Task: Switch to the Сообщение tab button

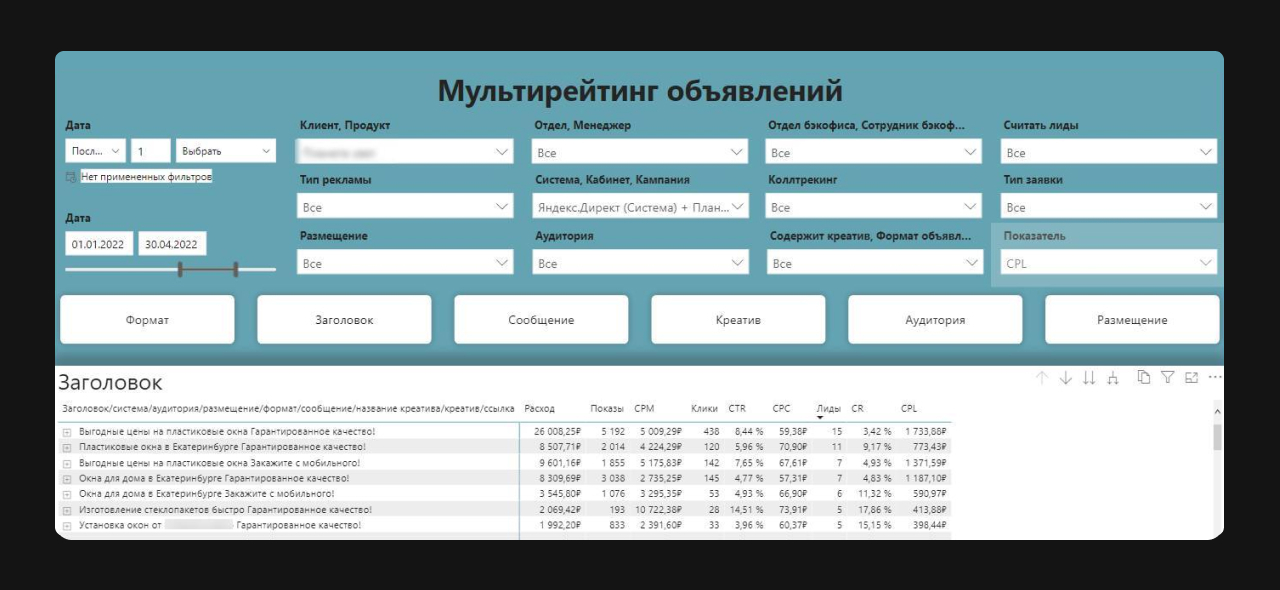Action: point(541,320)
